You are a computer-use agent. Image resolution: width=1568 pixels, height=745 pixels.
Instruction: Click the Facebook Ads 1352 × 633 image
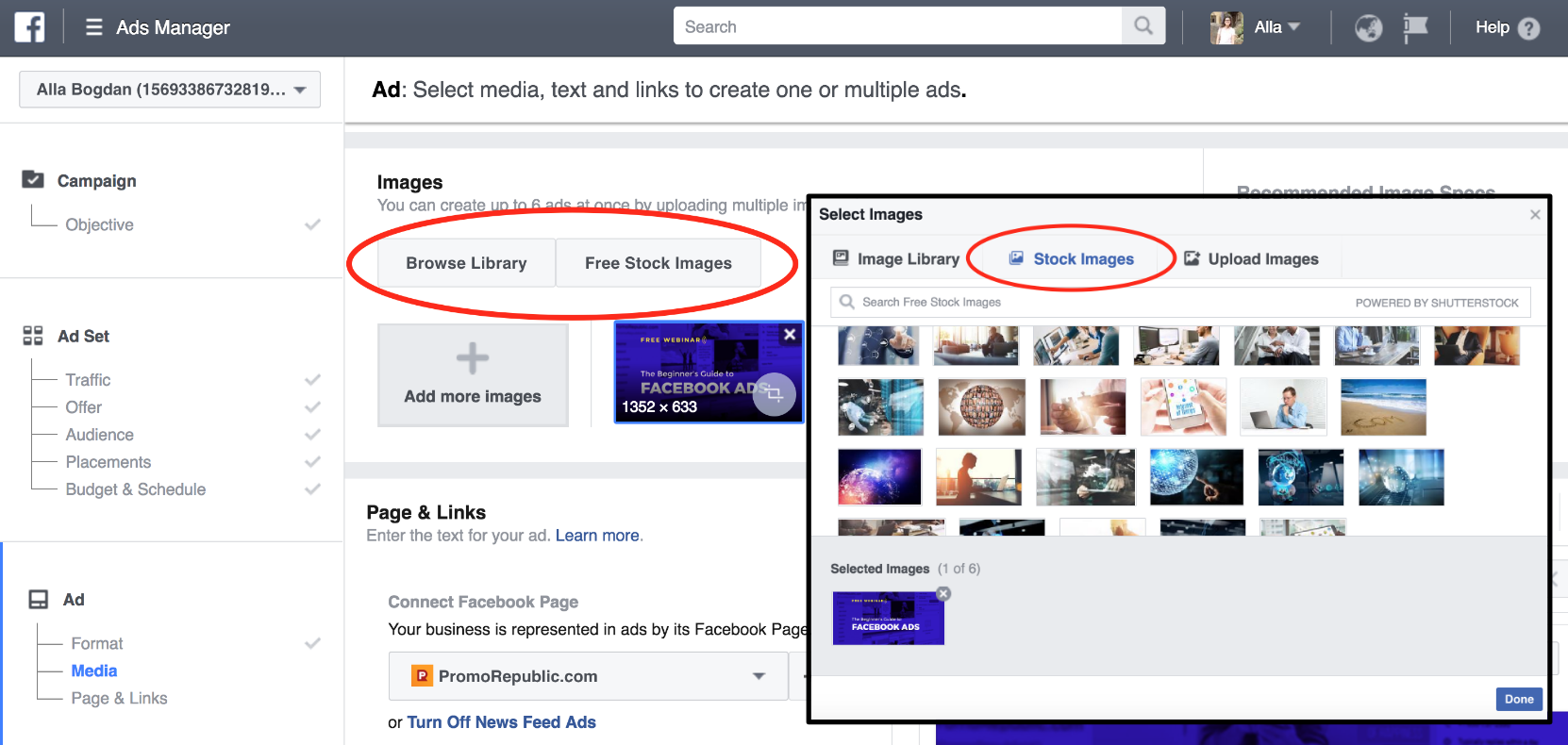click(709, 372)
